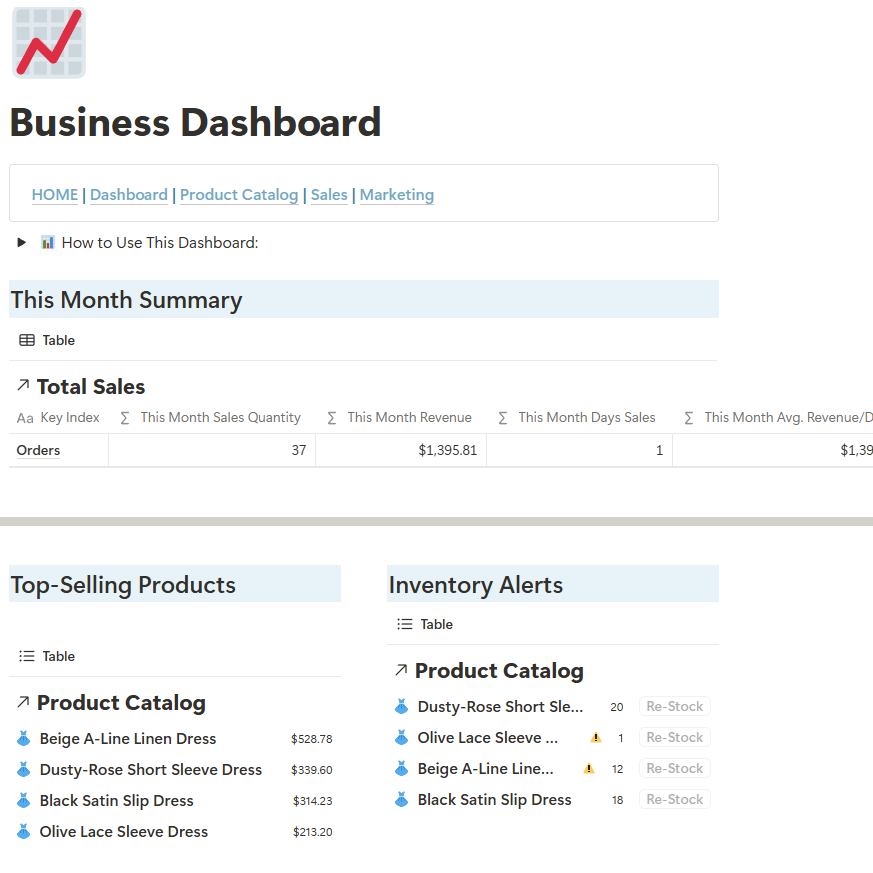Click the This Month Revenue column header
The height and width of the screenshot is (873, 873).
coord(409,418)
